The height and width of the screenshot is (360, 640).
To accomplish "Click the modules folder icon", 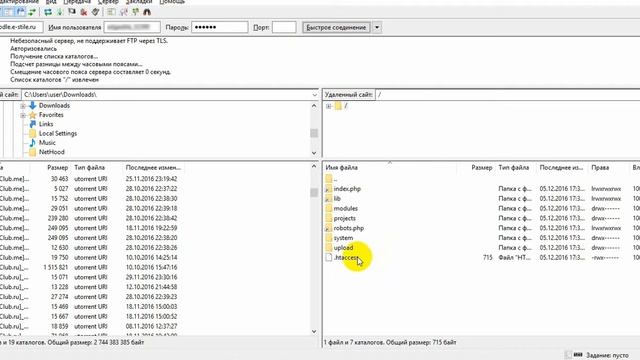I will click(x=329, y=208).
